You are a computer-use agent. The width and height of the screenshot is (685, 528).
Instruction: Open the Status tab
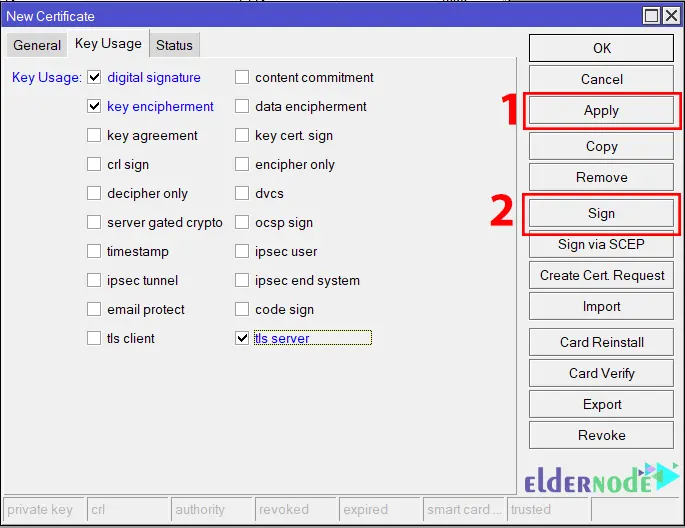[174, 45]
